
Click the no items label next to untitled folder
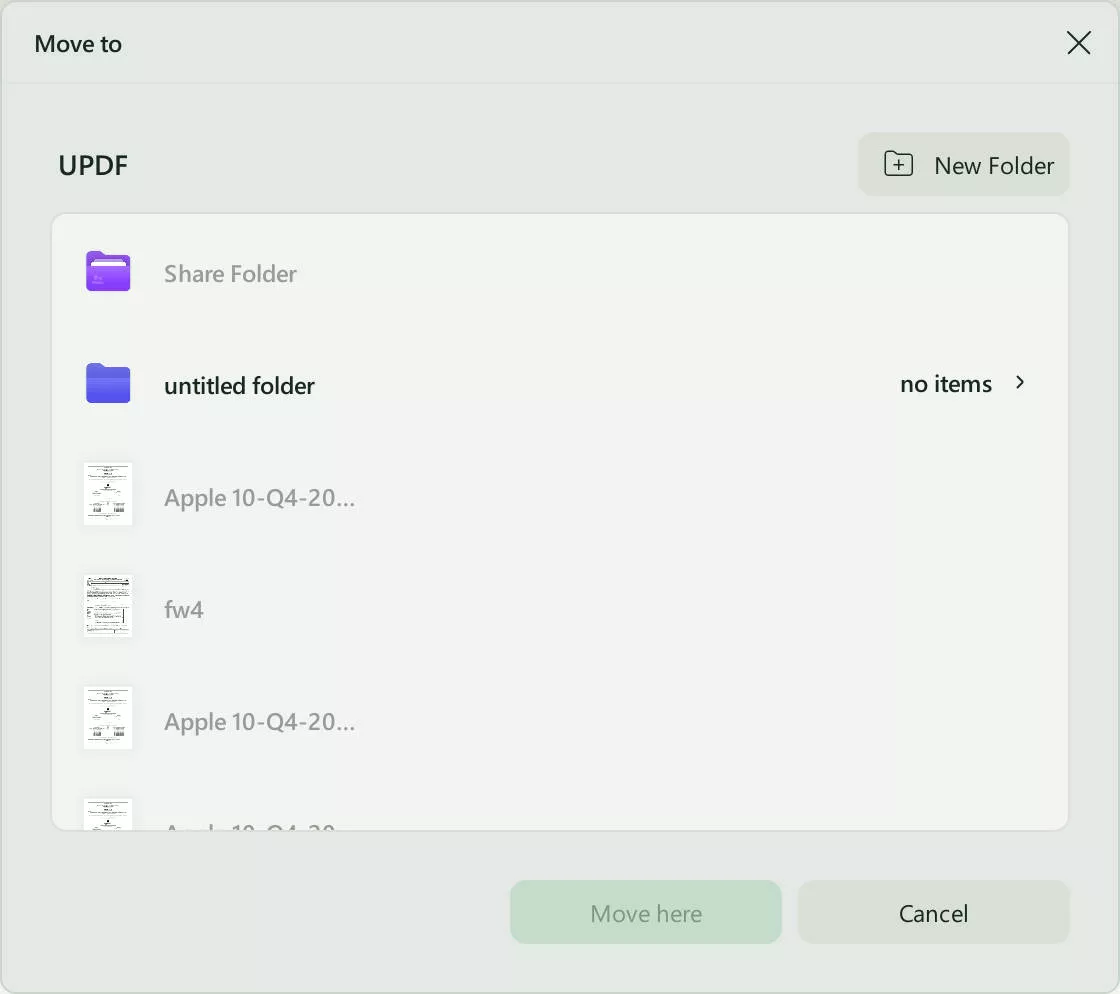coord(945,383)
